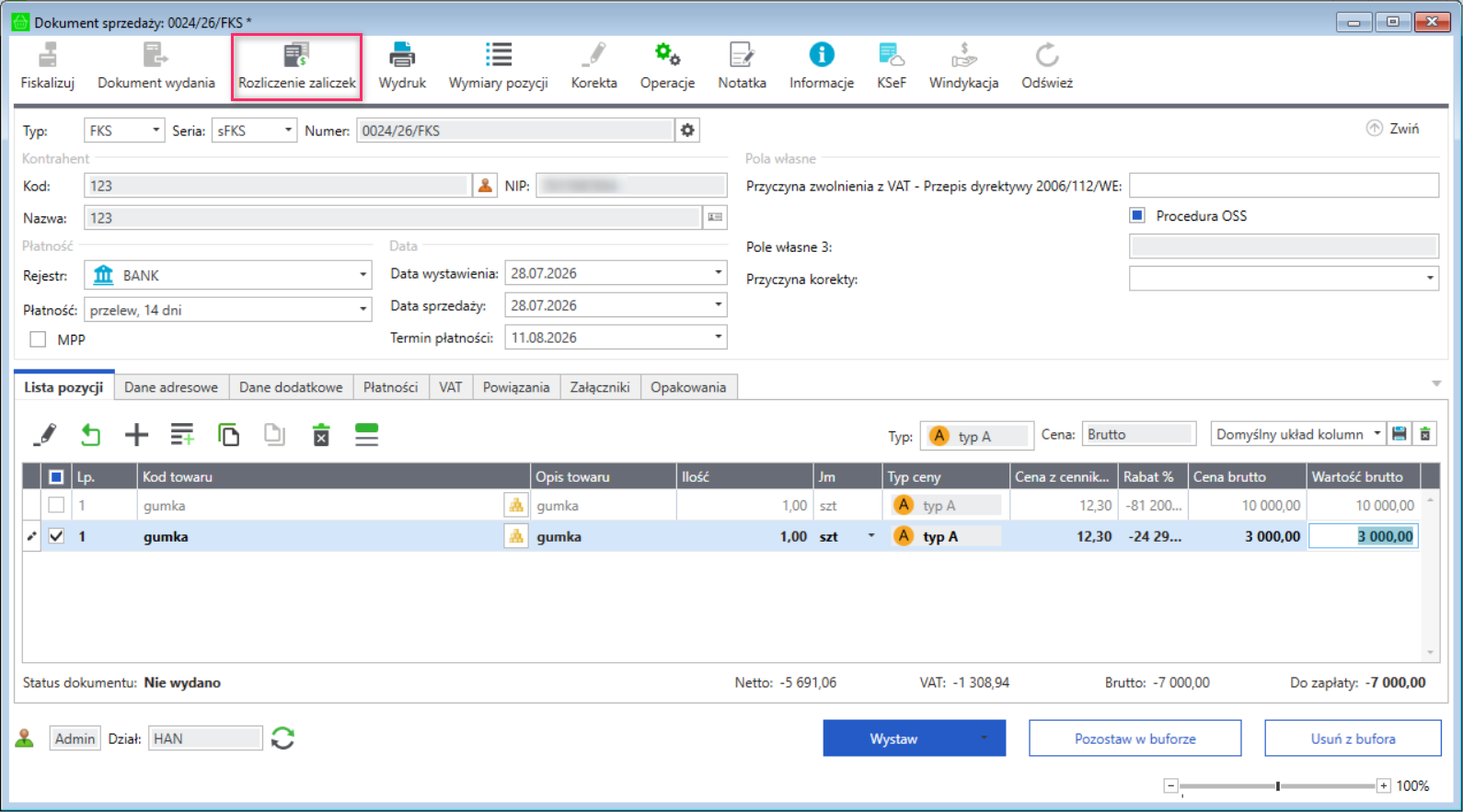Click the green undo arrow icon

(x=90, y=435)
